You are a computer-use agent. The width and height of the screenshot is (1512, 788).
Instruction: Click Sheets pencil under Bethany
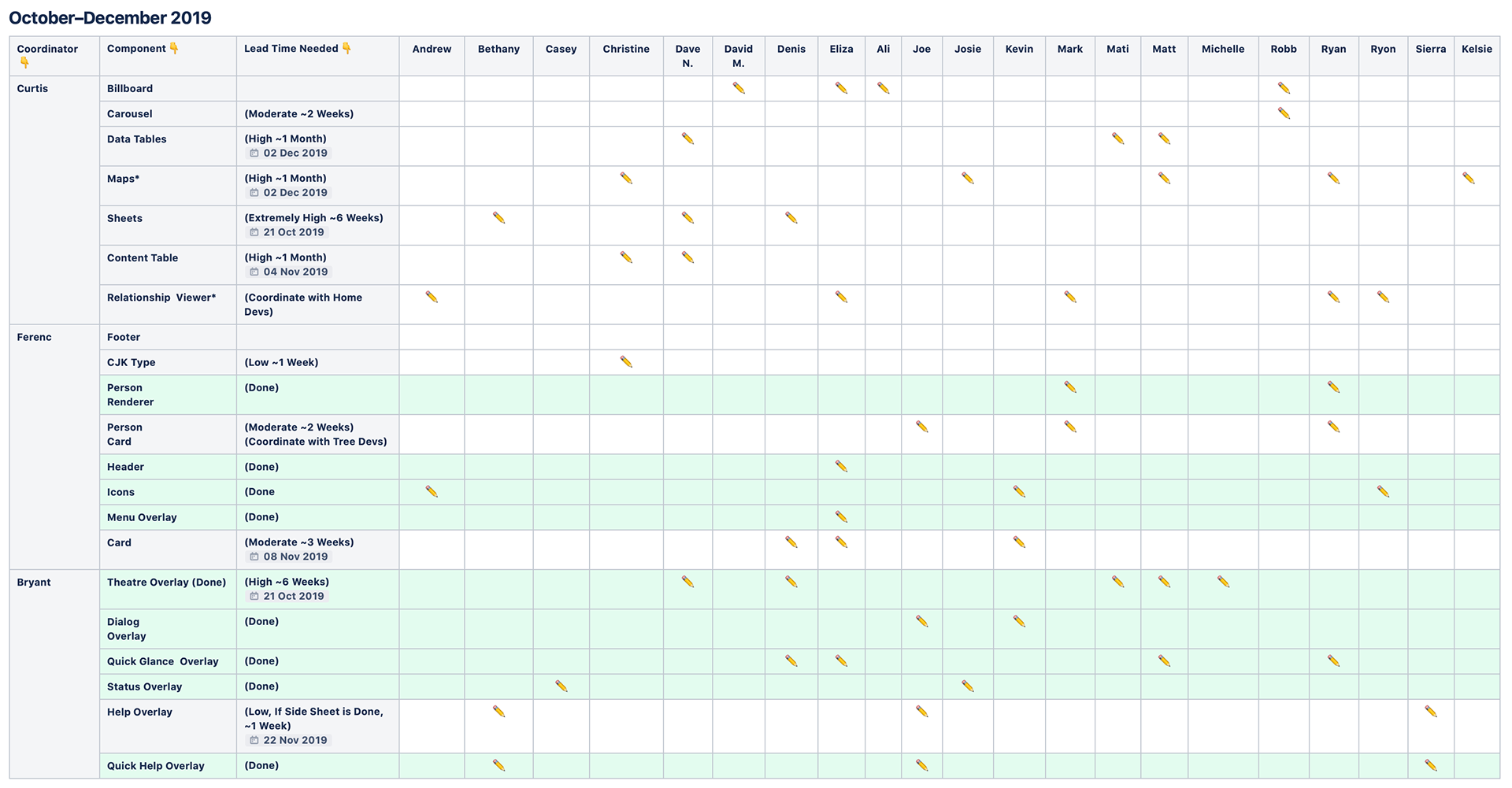point(498,217)
